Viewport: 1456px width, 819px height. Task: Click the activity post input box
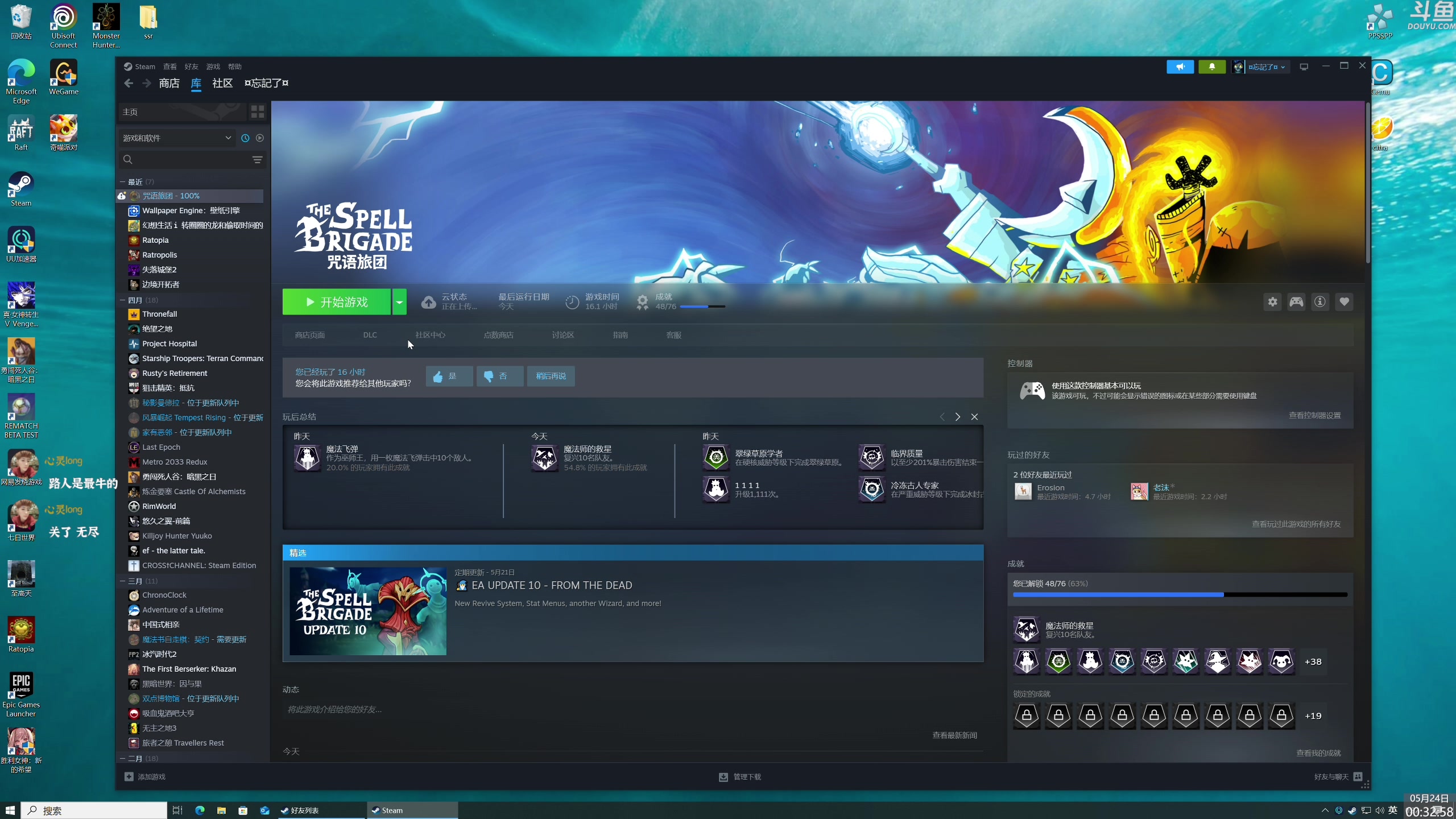(x=633, y=709)
